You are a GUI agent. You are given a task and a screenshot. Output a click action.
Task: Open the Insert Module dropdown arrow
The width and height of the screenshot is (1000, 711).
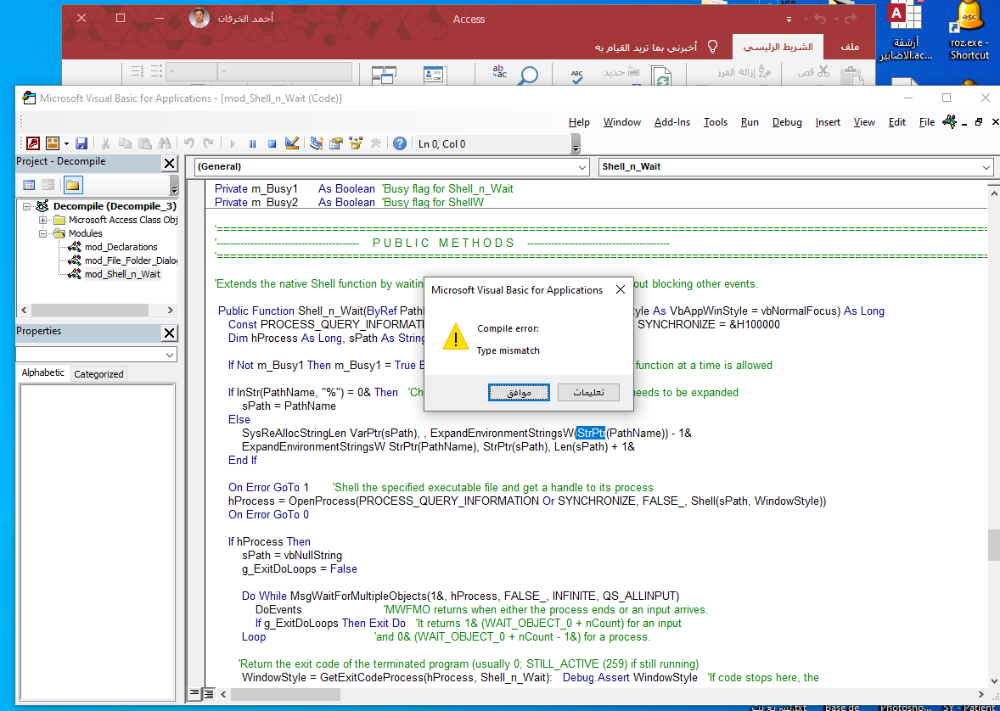pyautogui.click(x=66, y=143)
